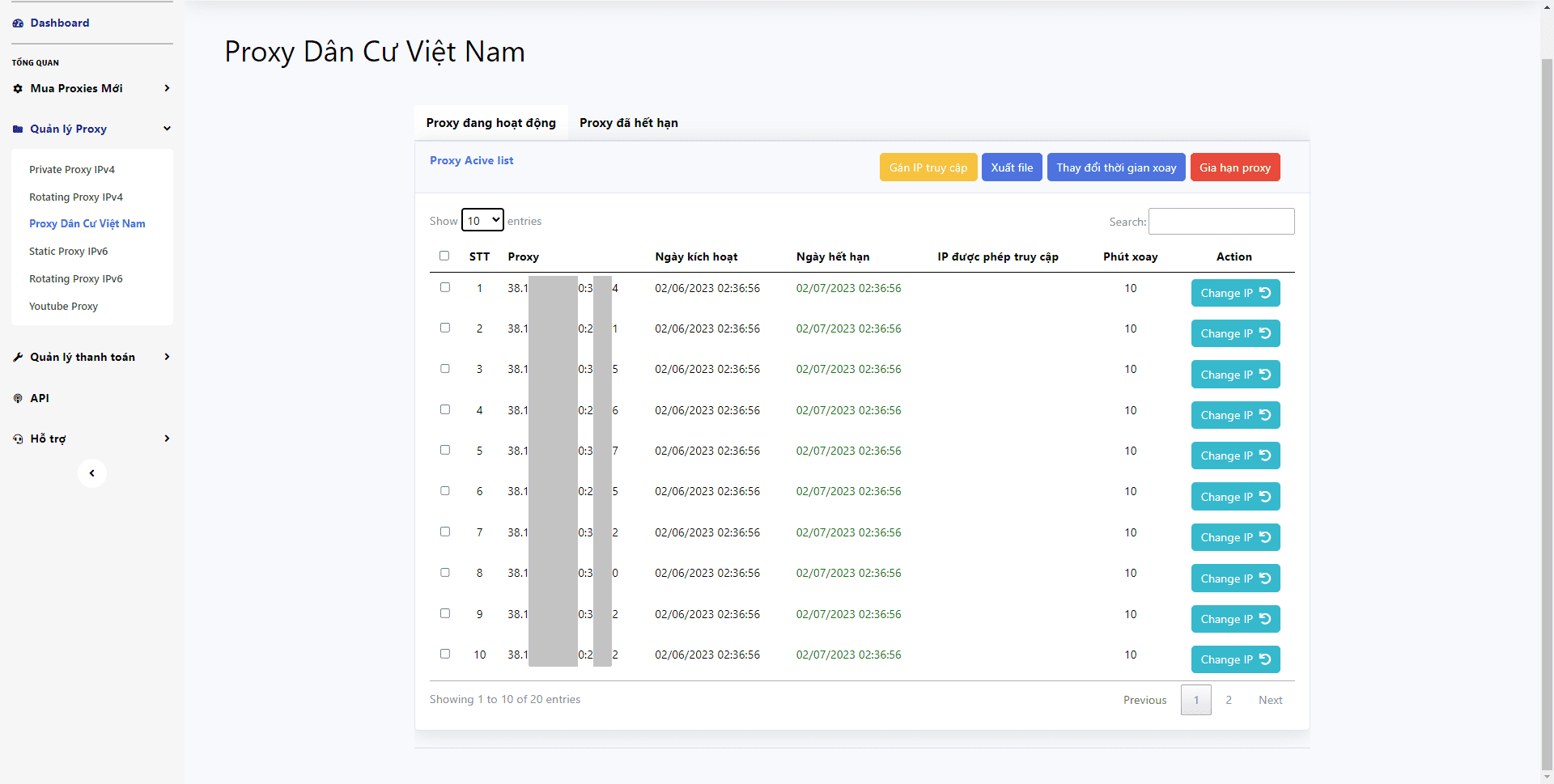The width and height of the screenshot is (1554, 784).
Task: Click the Dashboard gauge icon
Action: tap(18, 23)
